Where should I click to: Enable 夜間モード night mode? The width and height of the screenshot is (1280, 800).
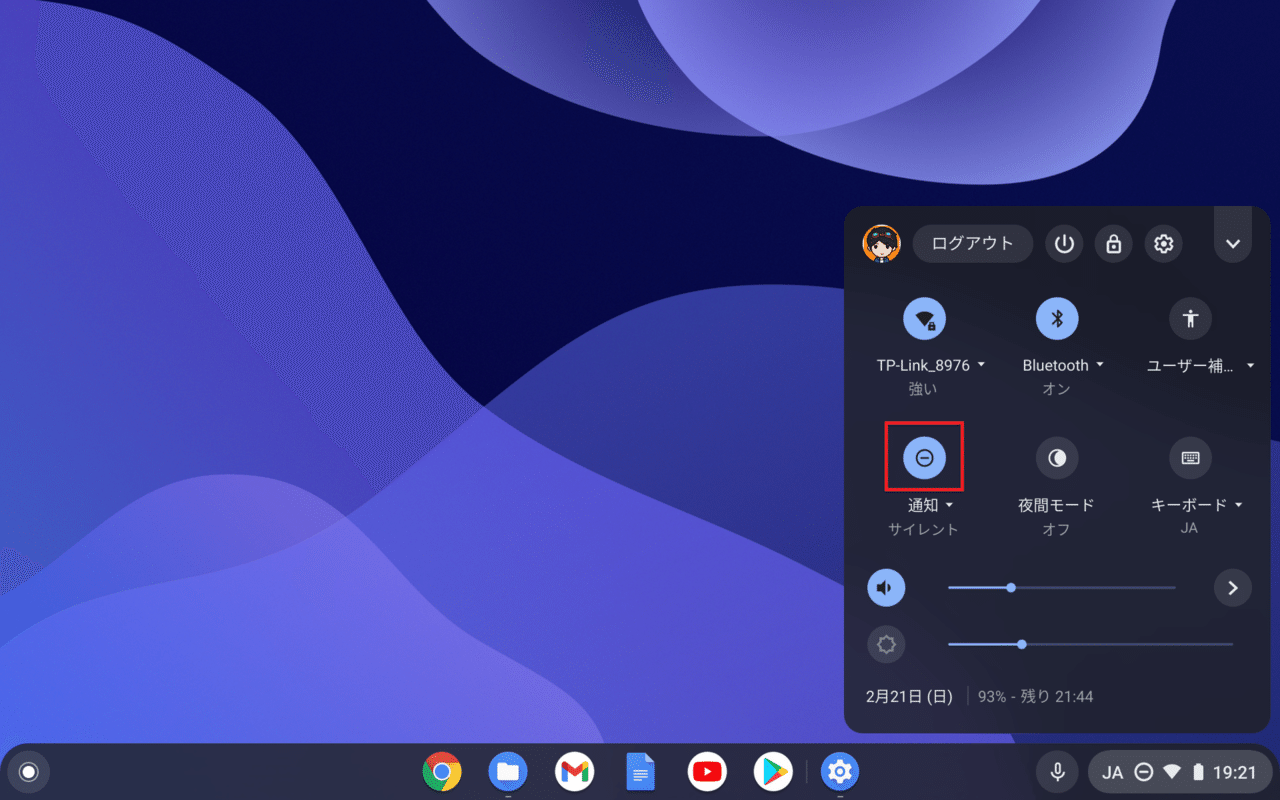tap(1056, 457)
